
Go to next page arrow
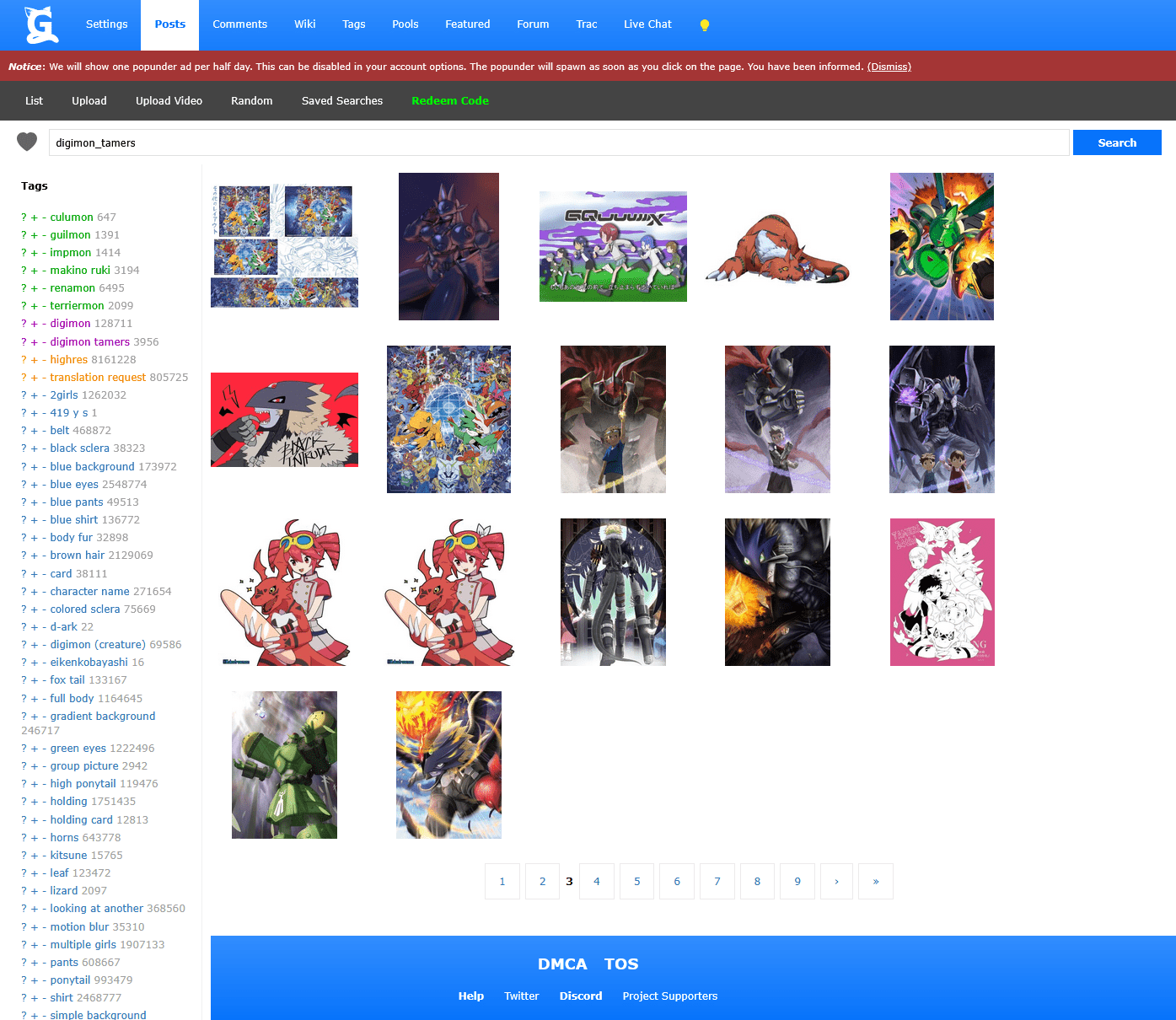pyautogui.click(x=836, y=882)
